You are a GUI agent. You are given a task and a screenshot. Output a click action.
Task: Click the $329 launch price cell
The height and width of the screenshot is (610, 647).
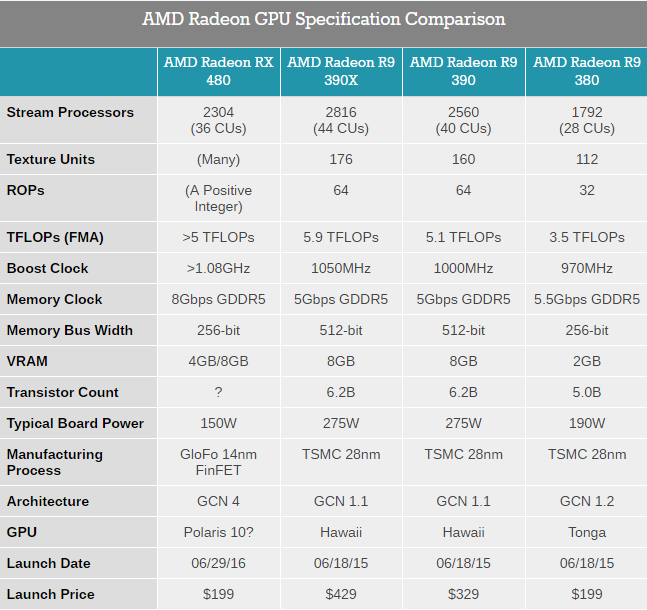[x=464, y=594]
